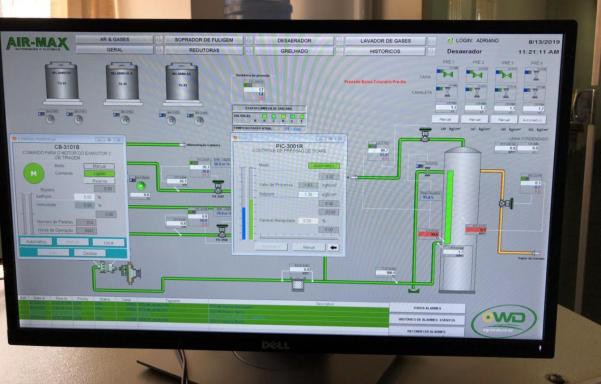Image resolution: width=601 pixels, height=384 pixels.
Task: Open the GRELHADO screen
Action: point(294,51)
